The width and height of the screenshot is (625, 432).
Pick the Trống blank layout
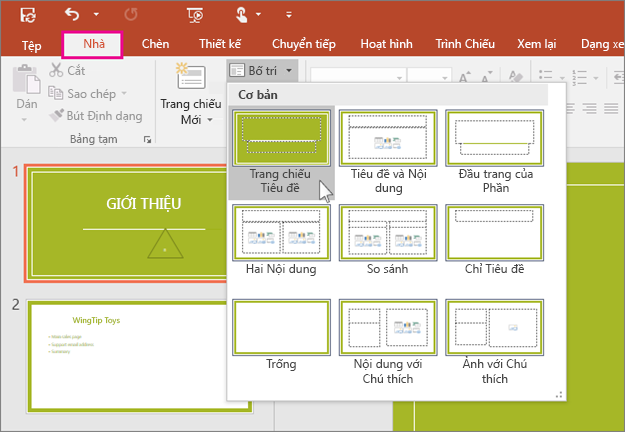click(281, 335)
